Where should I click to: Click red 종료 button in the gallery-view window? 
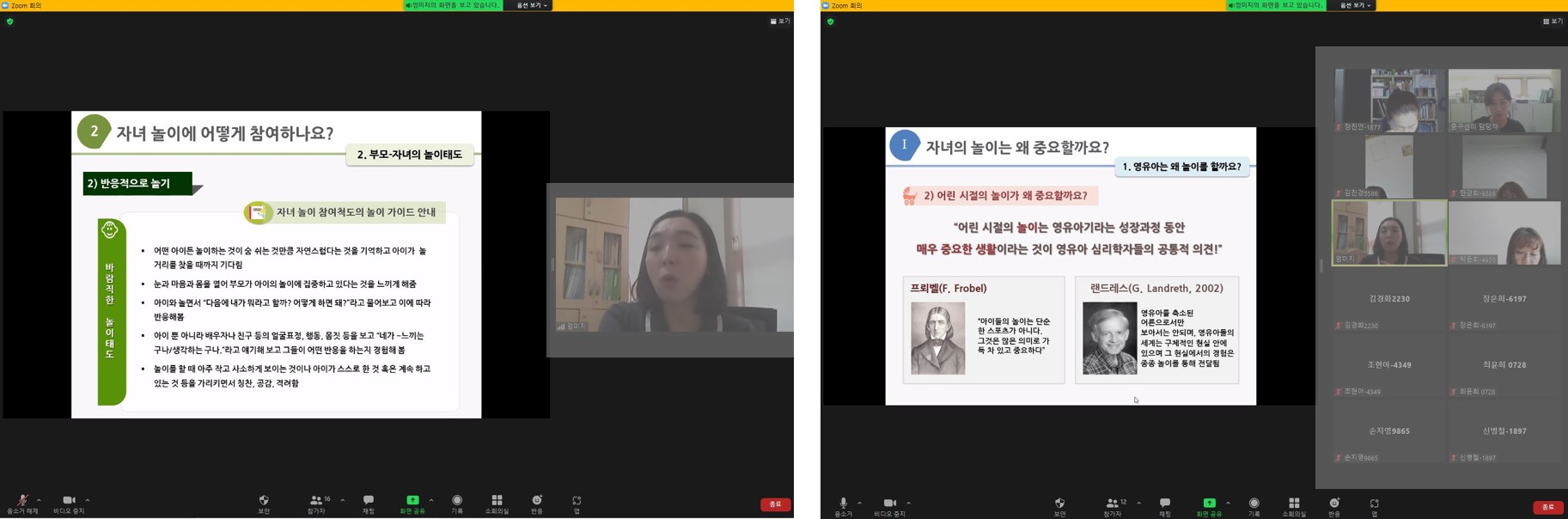[x=1548, y=507]
